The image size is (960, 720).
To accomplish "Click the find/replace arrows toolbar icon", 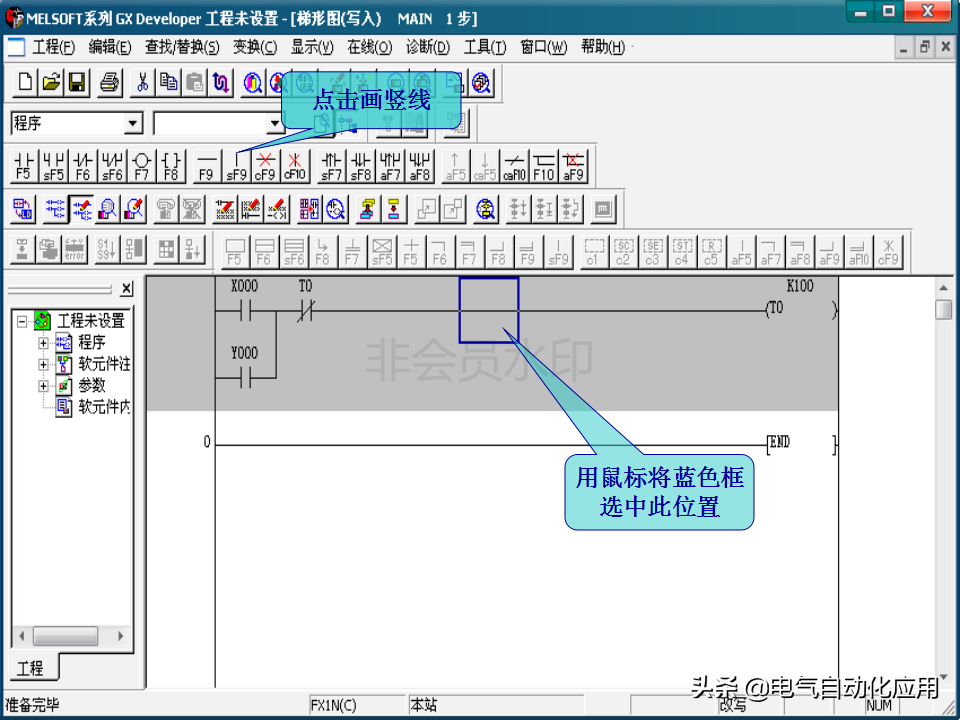I will point(220,82).
